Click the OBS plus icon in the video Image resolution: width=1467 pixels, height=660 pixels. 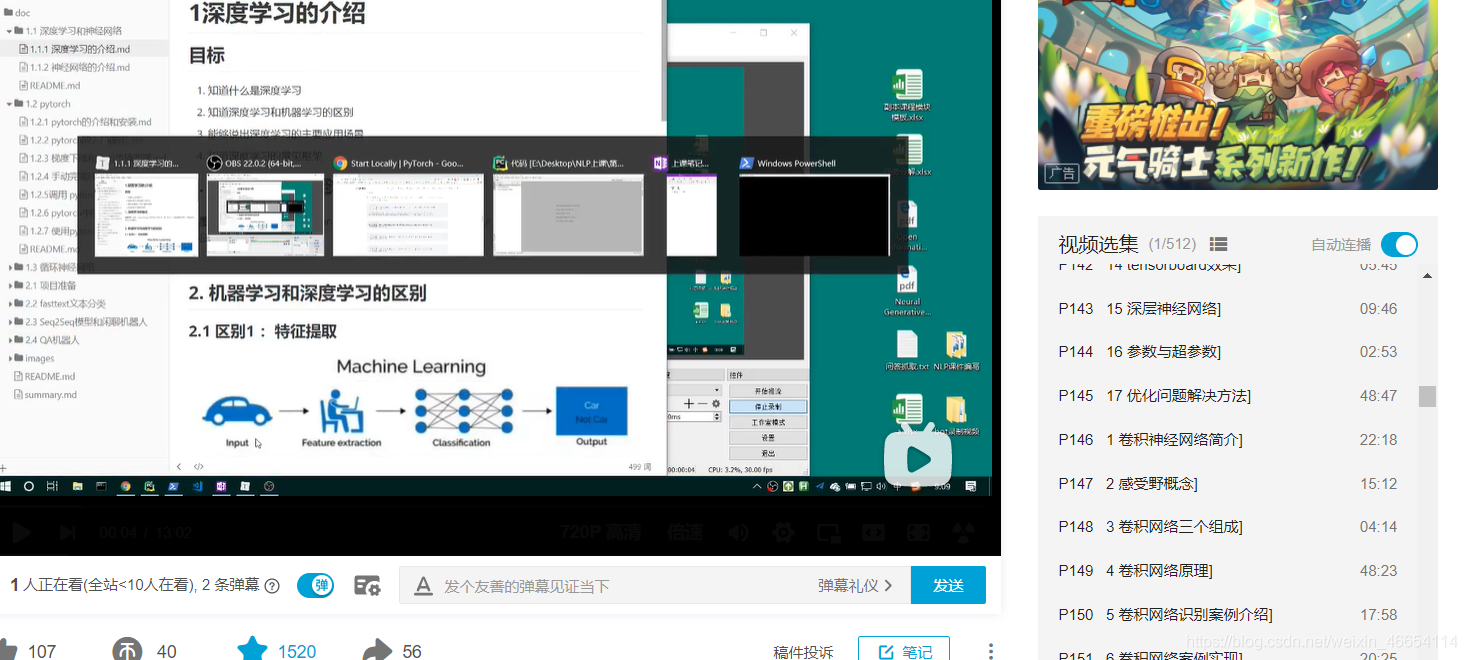[x=689, y=403]
